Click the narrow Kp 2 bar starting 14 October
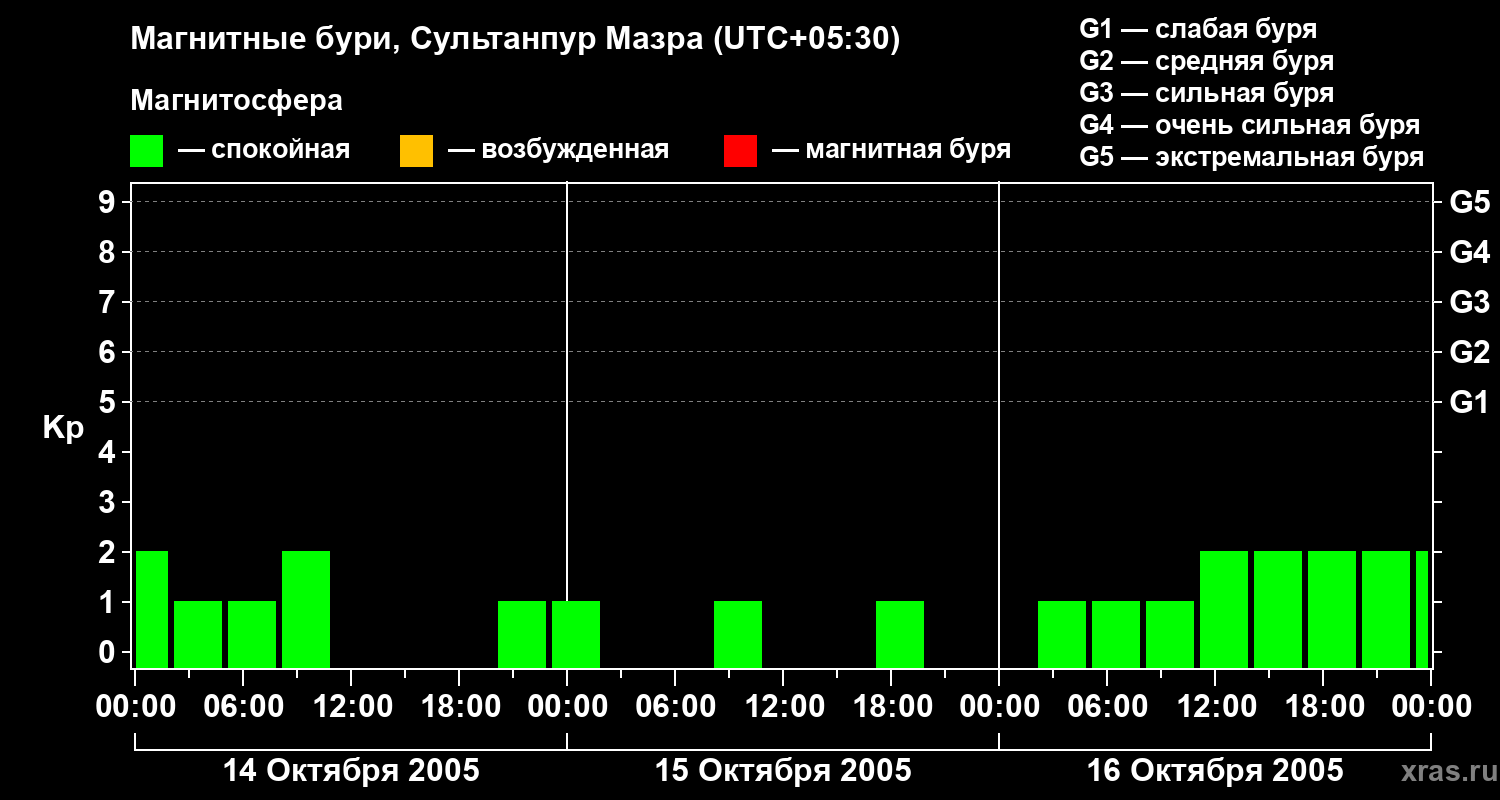This screenshot has width=1500, height=800. click(152, 609)
